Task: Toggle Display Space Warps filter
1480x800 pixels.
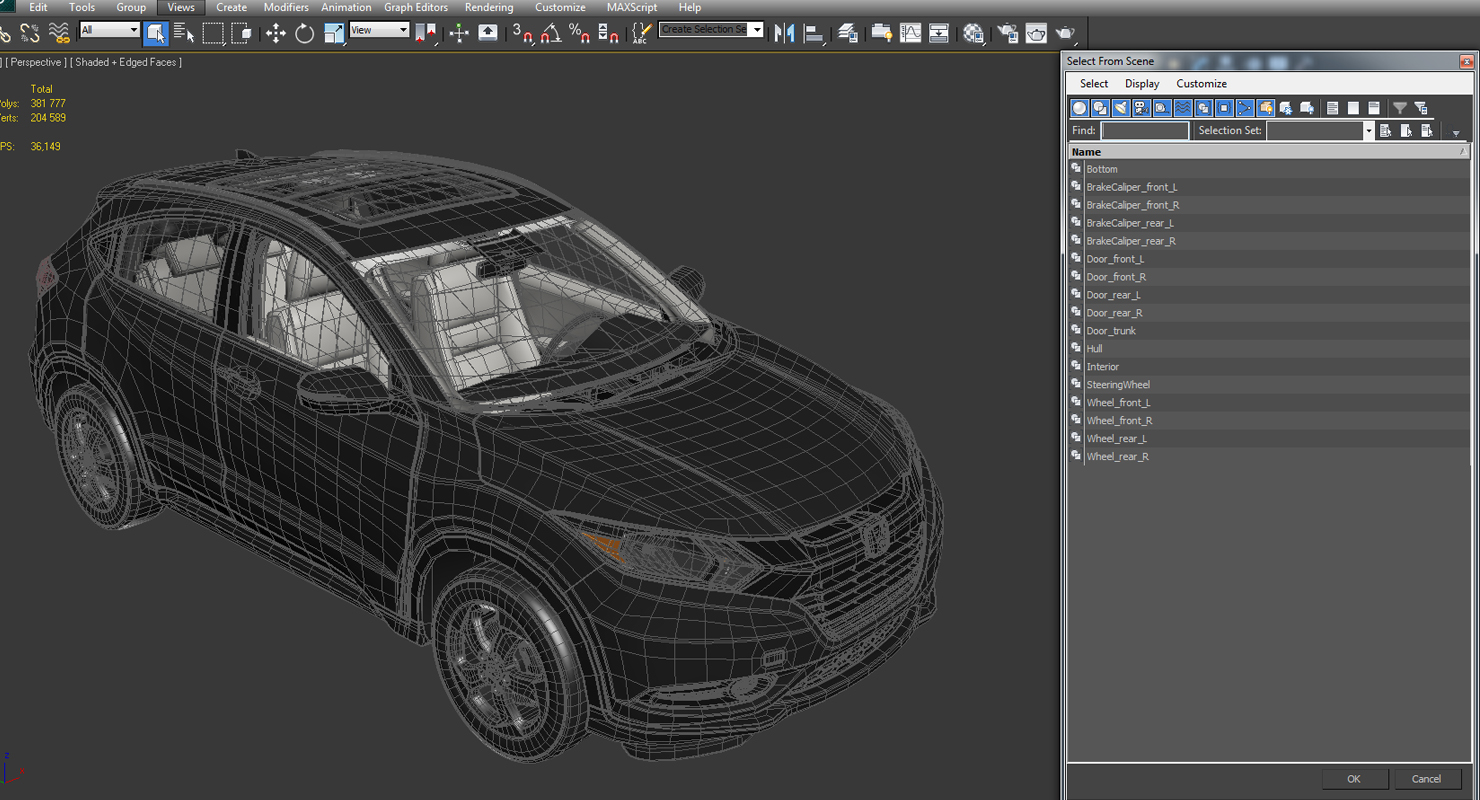Action: [x=1183, y=108]
